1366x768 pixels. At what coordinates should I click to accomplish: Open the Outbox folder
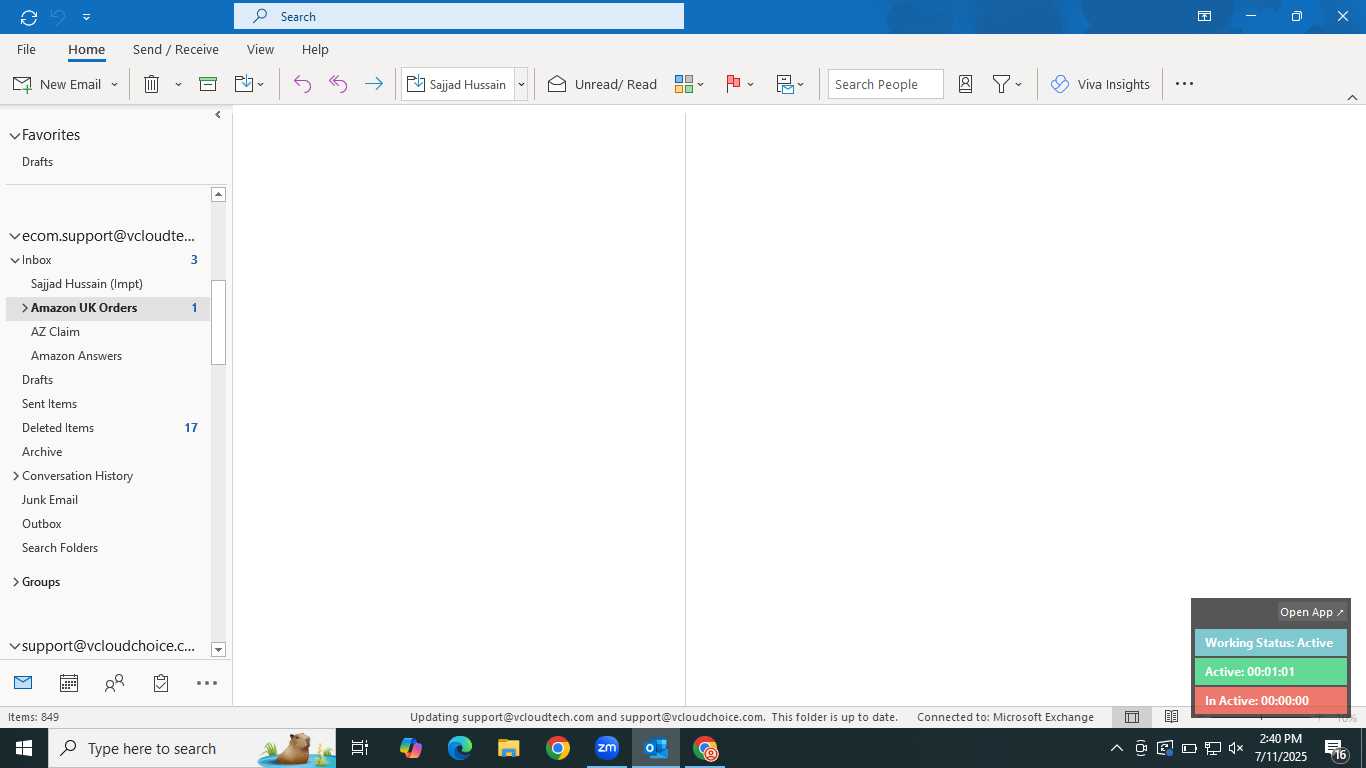pos(42,524)
